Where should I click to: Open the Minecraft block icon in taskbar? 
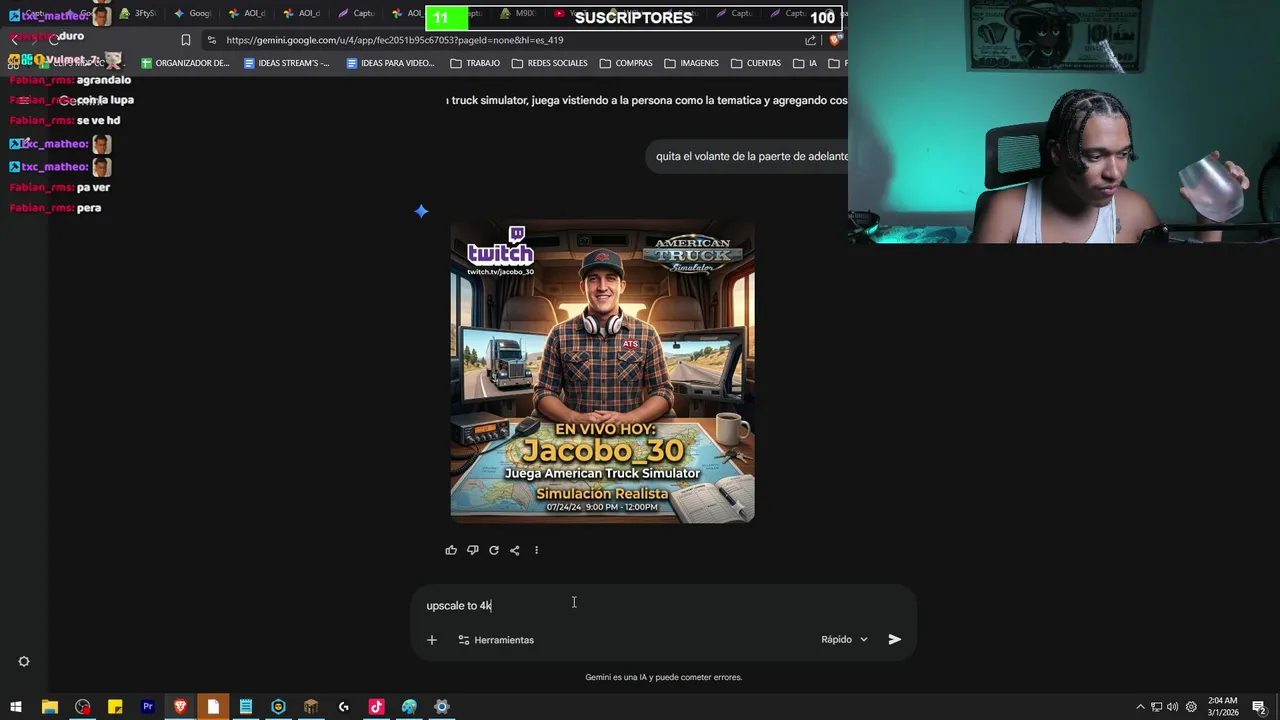click(311, 707)
